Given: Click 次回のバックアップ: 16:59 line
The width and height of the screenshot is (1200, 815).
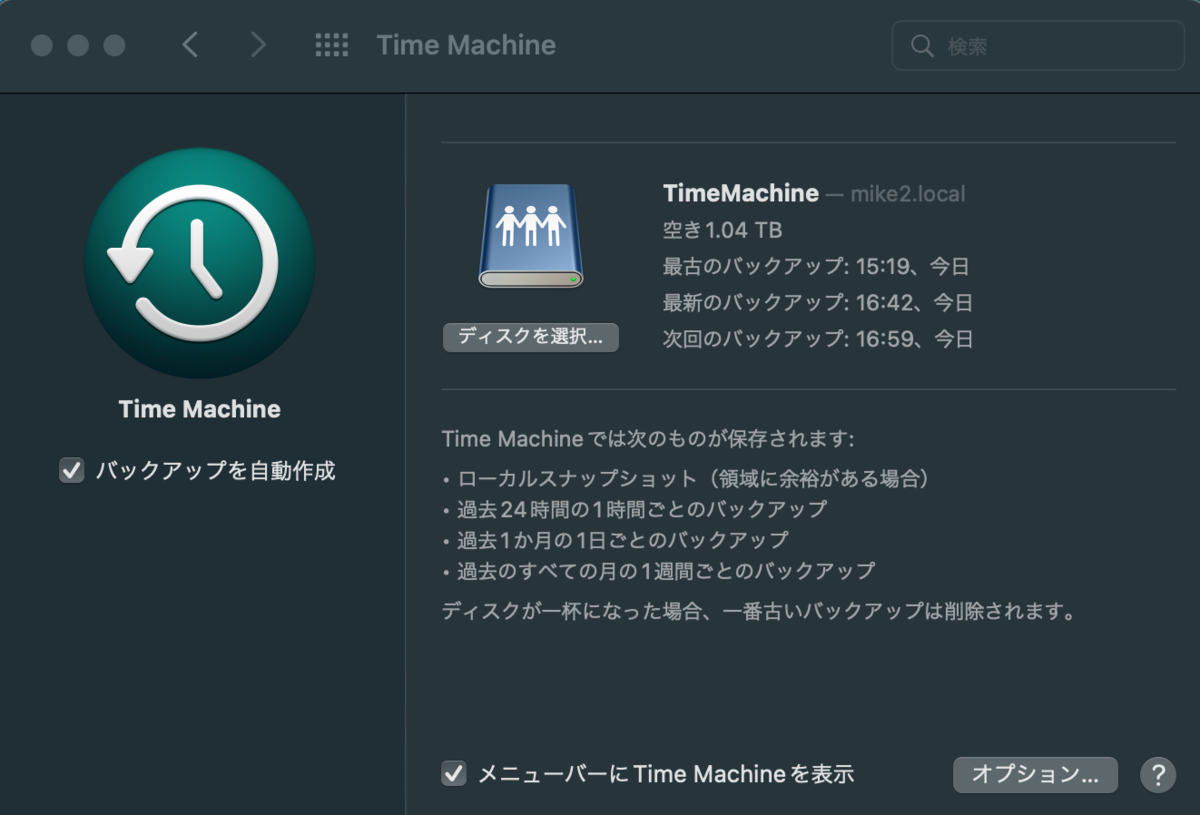Looking at the screenshot, I should click(x=818, y=338).
